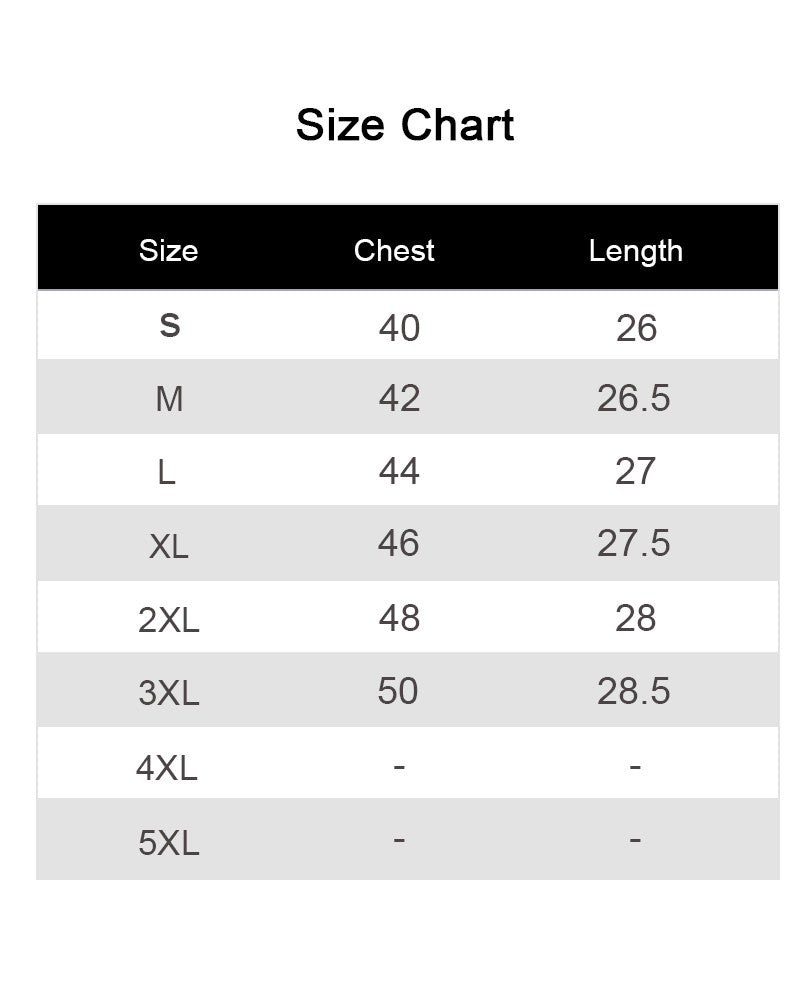
Task: Select length value 26.5 for size M
Action: pyautogui.click(x=633, y=398)
